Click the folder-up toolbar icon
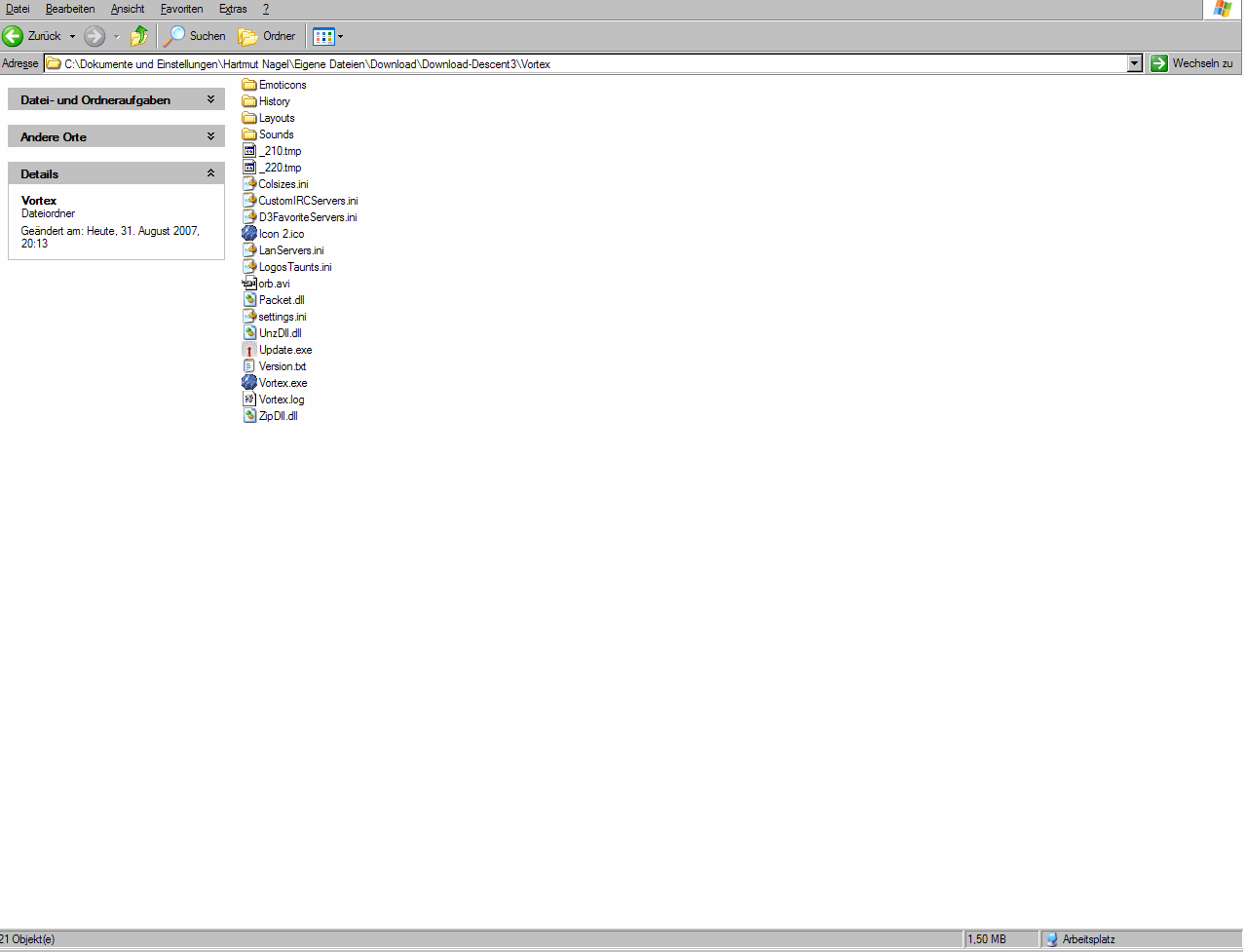Viewport: 1247px width, 952px height. click(139, 36)
